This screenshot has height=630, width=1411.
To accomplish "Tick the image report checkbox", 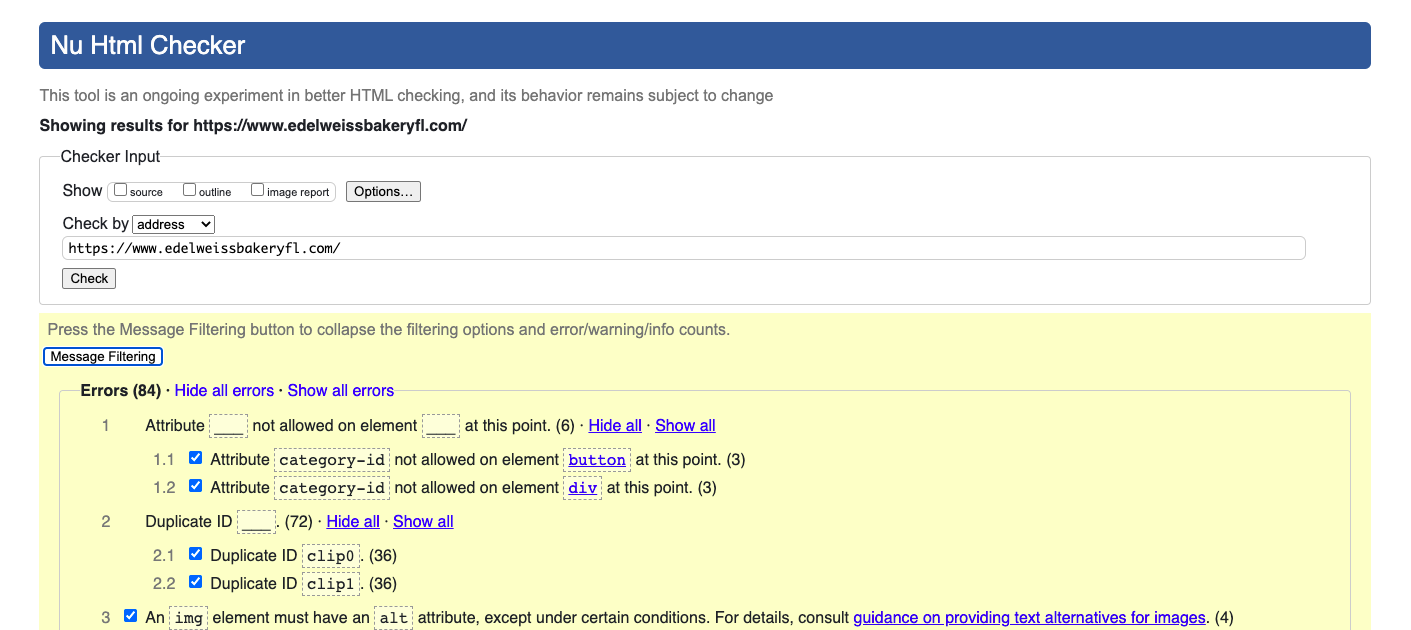I will 257,190.
